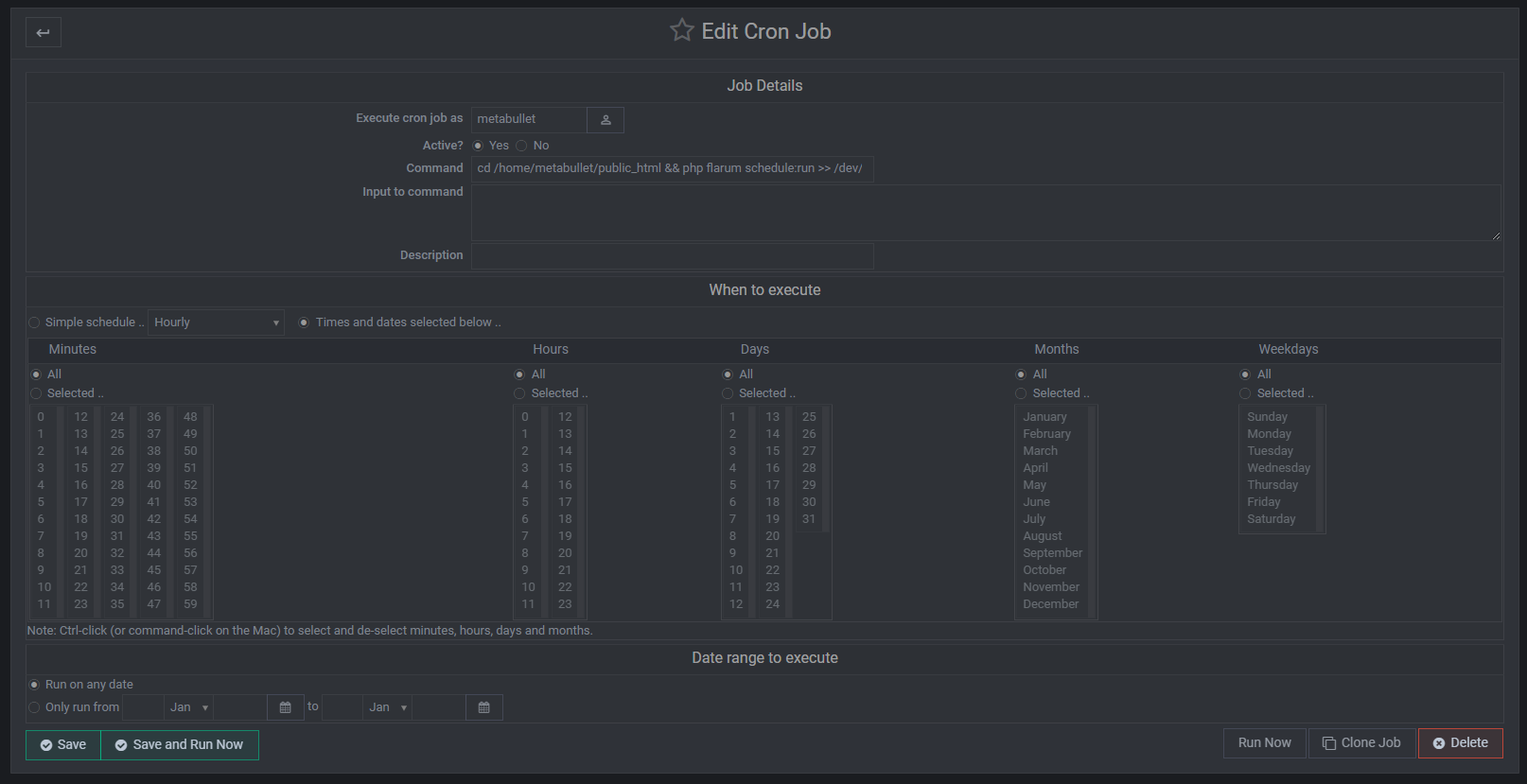
Task: Choose Selected for Weekdays
Action: tap(1245, 393)
